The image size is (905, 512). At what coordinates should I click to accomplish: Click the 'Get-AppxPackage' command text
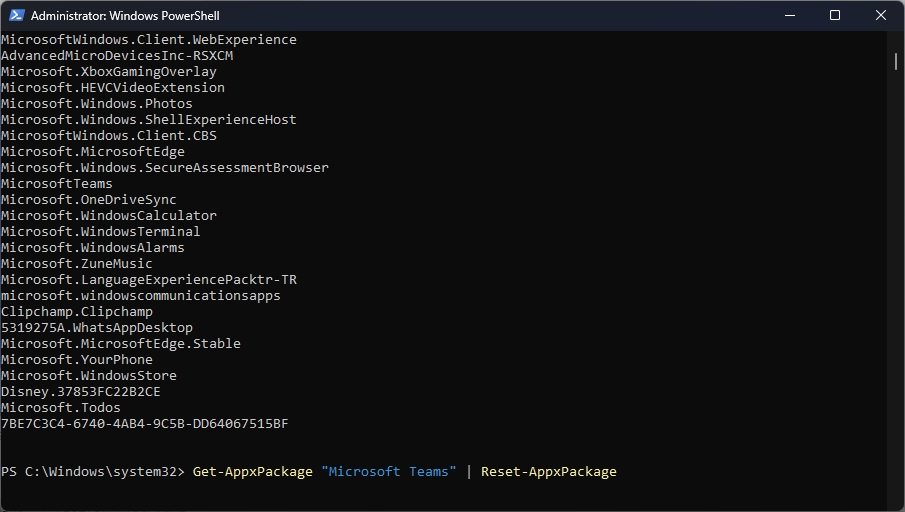coord(253,472)
